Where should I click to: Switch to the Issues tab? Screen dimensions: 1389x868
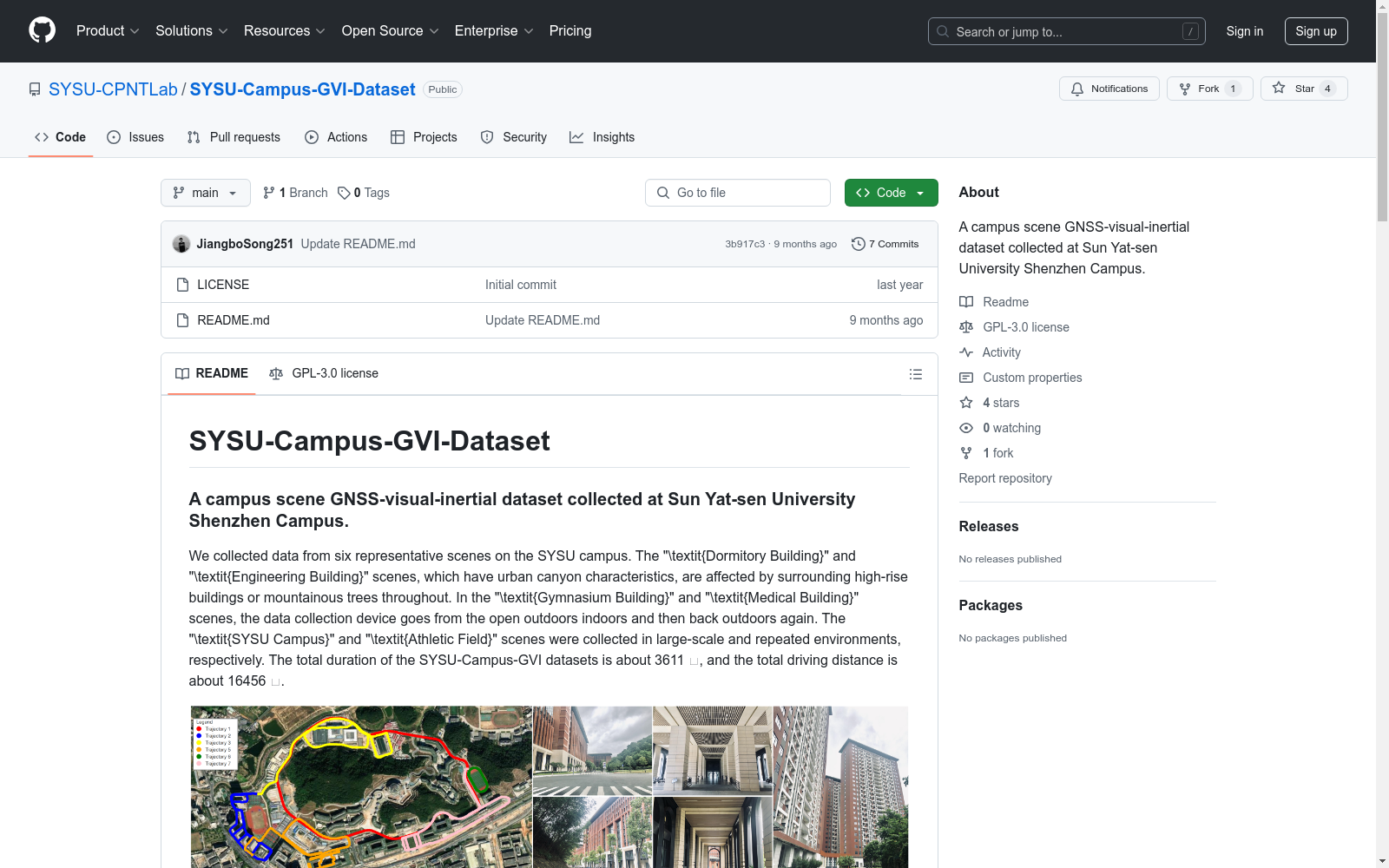tap(135, 137)
